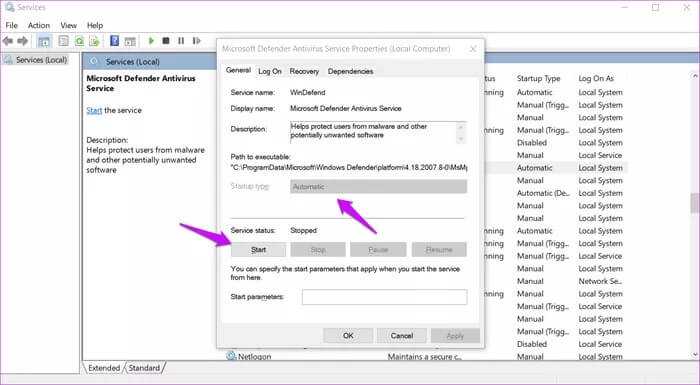Click the 'Network Se...' Log On As cell
Screen dimensions: 700x385
click(600, 281)
